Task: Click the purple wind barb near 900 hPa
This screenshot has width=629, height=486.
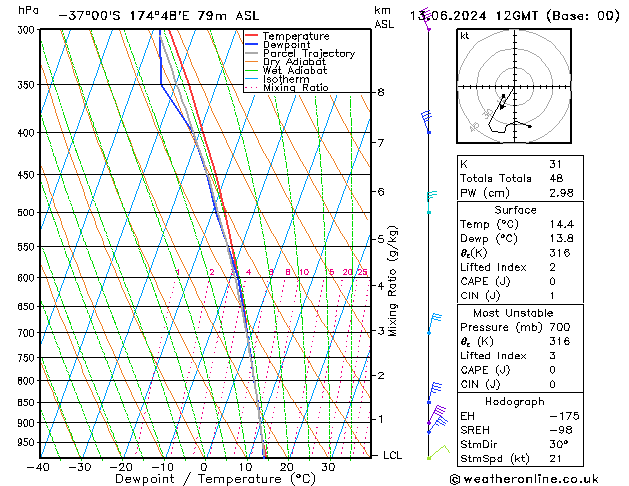Action: [x=436, y=415]
